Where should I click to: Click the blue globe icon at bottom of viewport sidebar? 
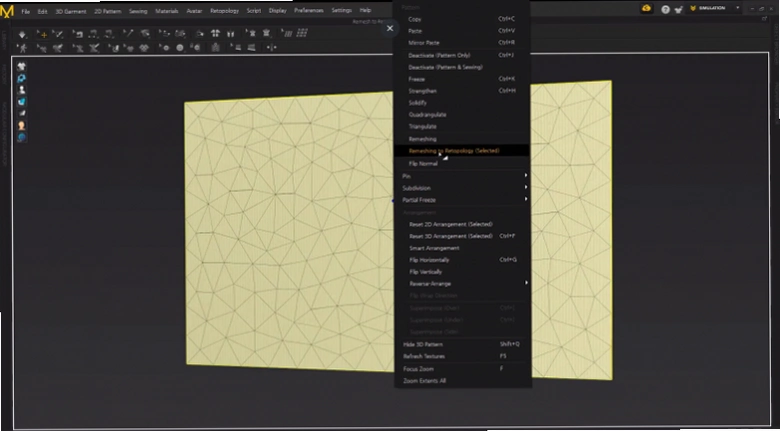tap(21, 138)
